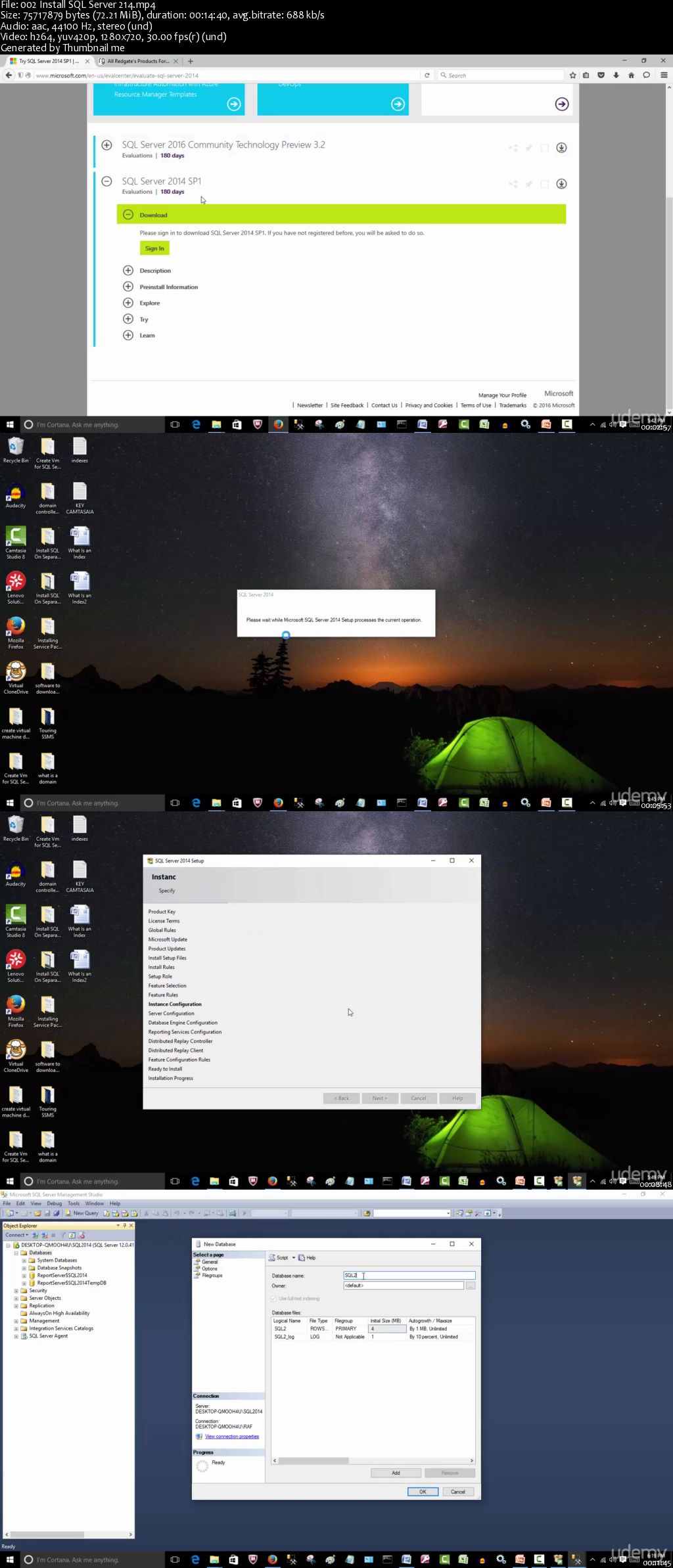Close the Object Explorer panel
This screenshot has height=1568, width=673.
131,1226
